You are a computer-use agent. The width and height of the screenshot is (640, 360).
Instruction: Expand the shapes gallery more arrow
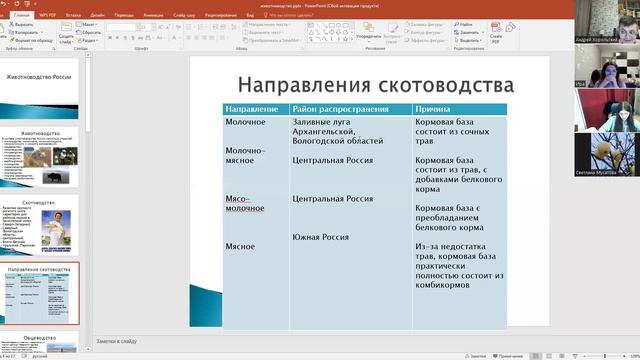click(352, 39)
